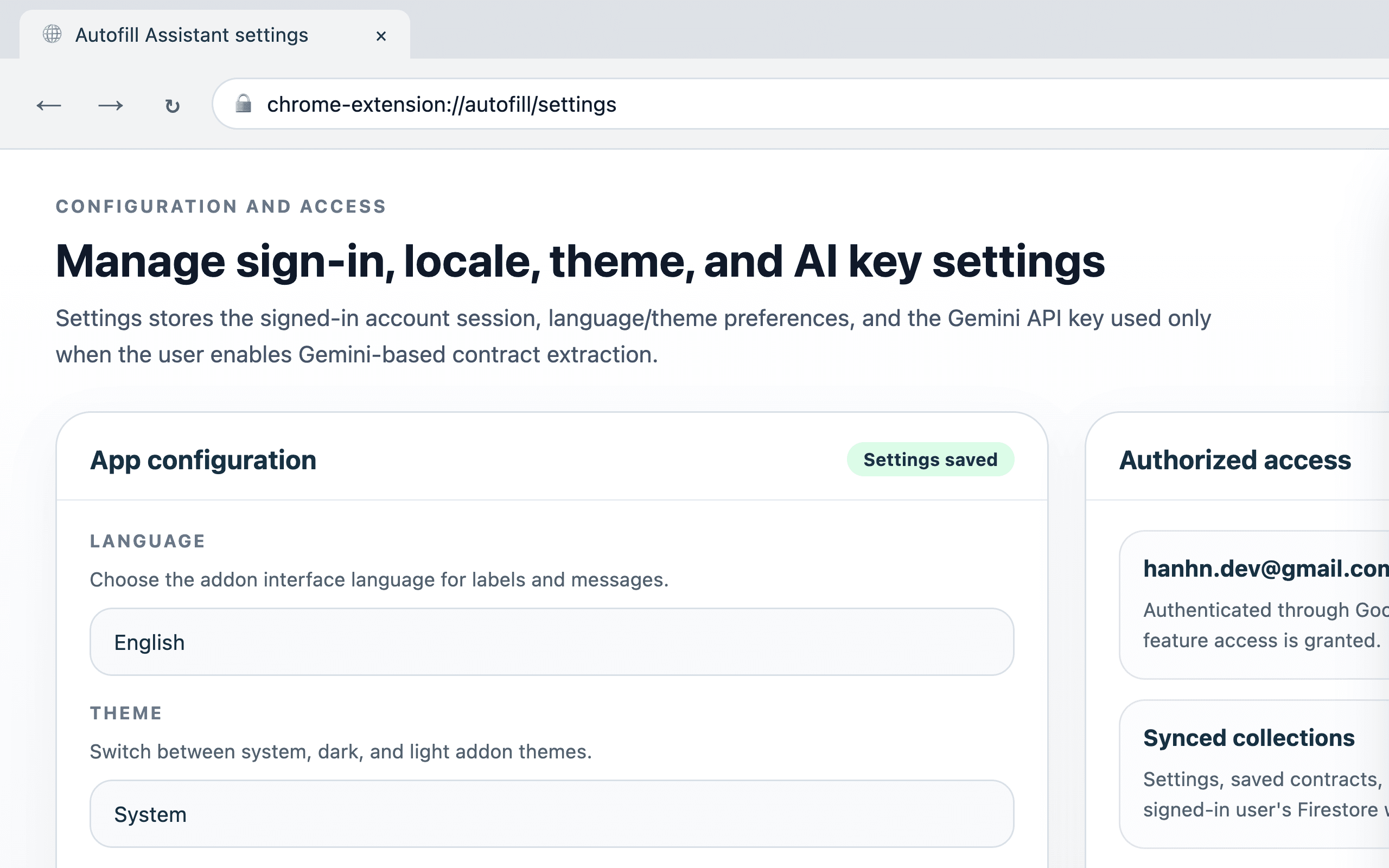The height and width of the screenshot is (868, 1389).
Task: Click the lock icon in the address bar
Action: pos(244,104)
